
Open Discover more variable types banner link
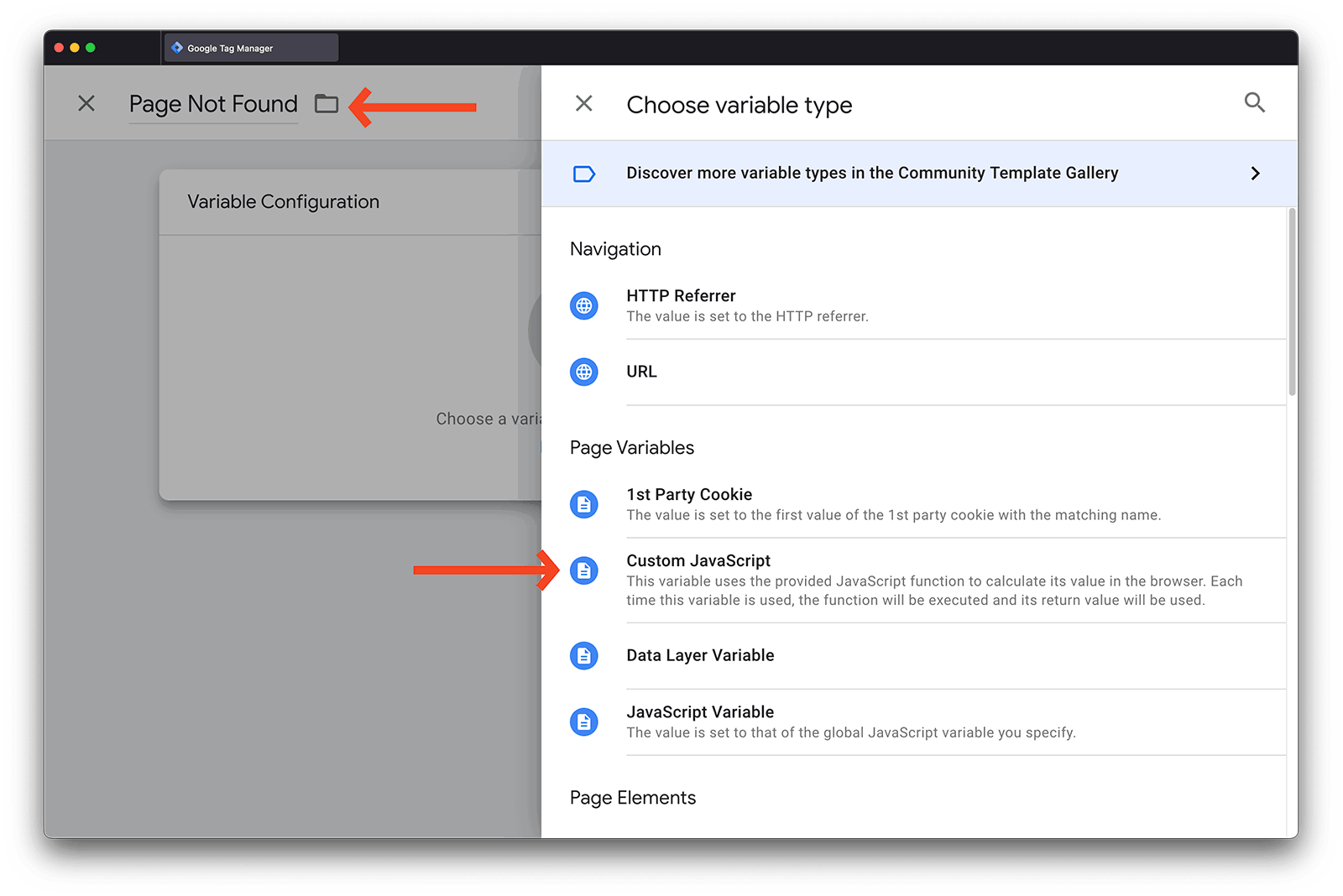coord(871,174)
